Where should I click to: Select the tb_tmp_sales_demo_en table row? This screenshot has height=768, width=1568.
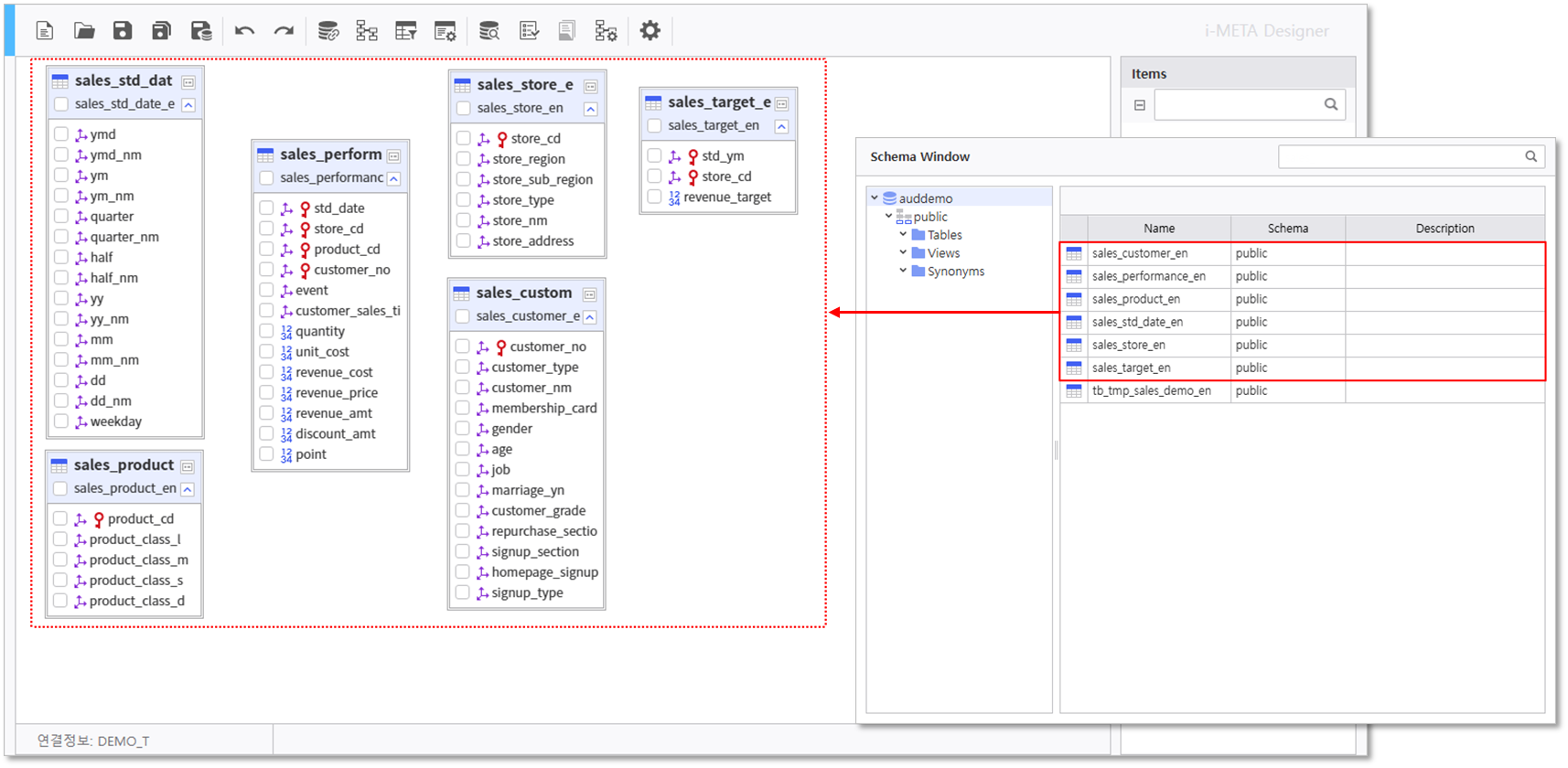click(1303, 390)
